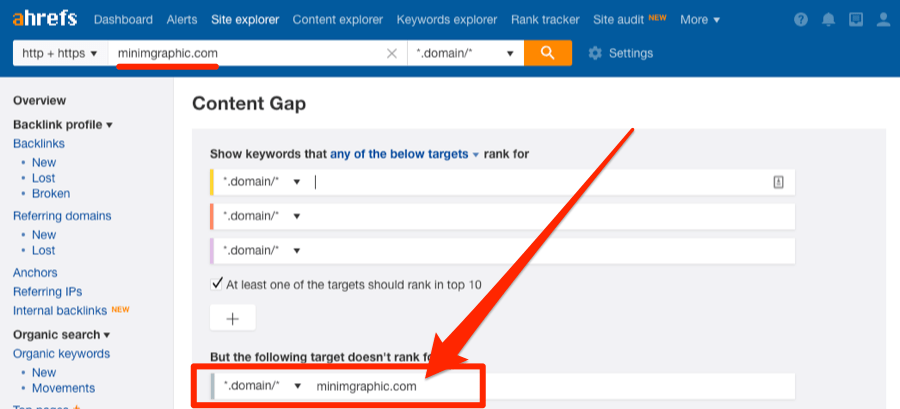Open Alerts in top navigation
The image size is (900, 409).
click(182, 20)
